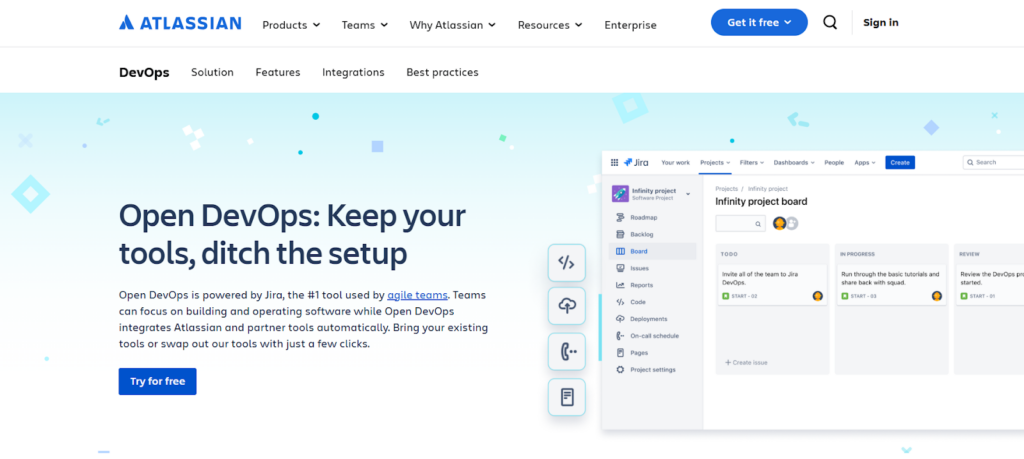The width and height of the screenshot is (1024, 459).
Task: Open the 'Invite all of the team' card
Action: (x=772, y=285)
